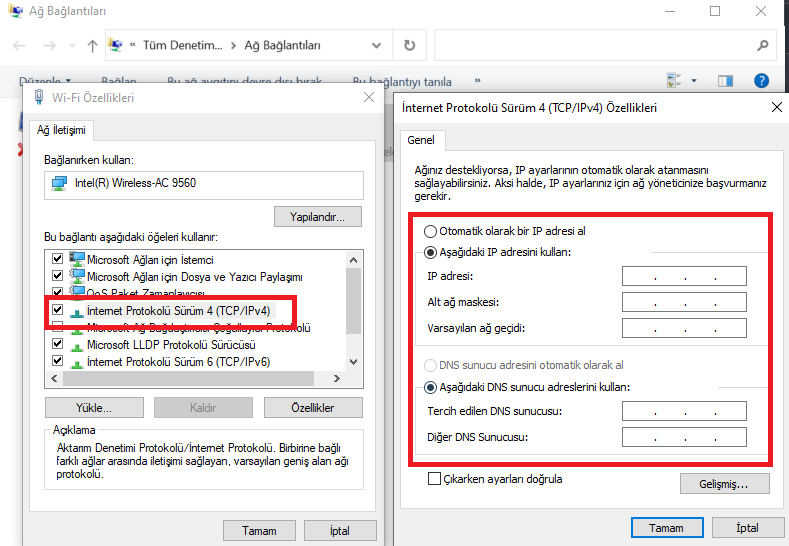Click the Control Panel icon in the address bar

click(116, 45)
